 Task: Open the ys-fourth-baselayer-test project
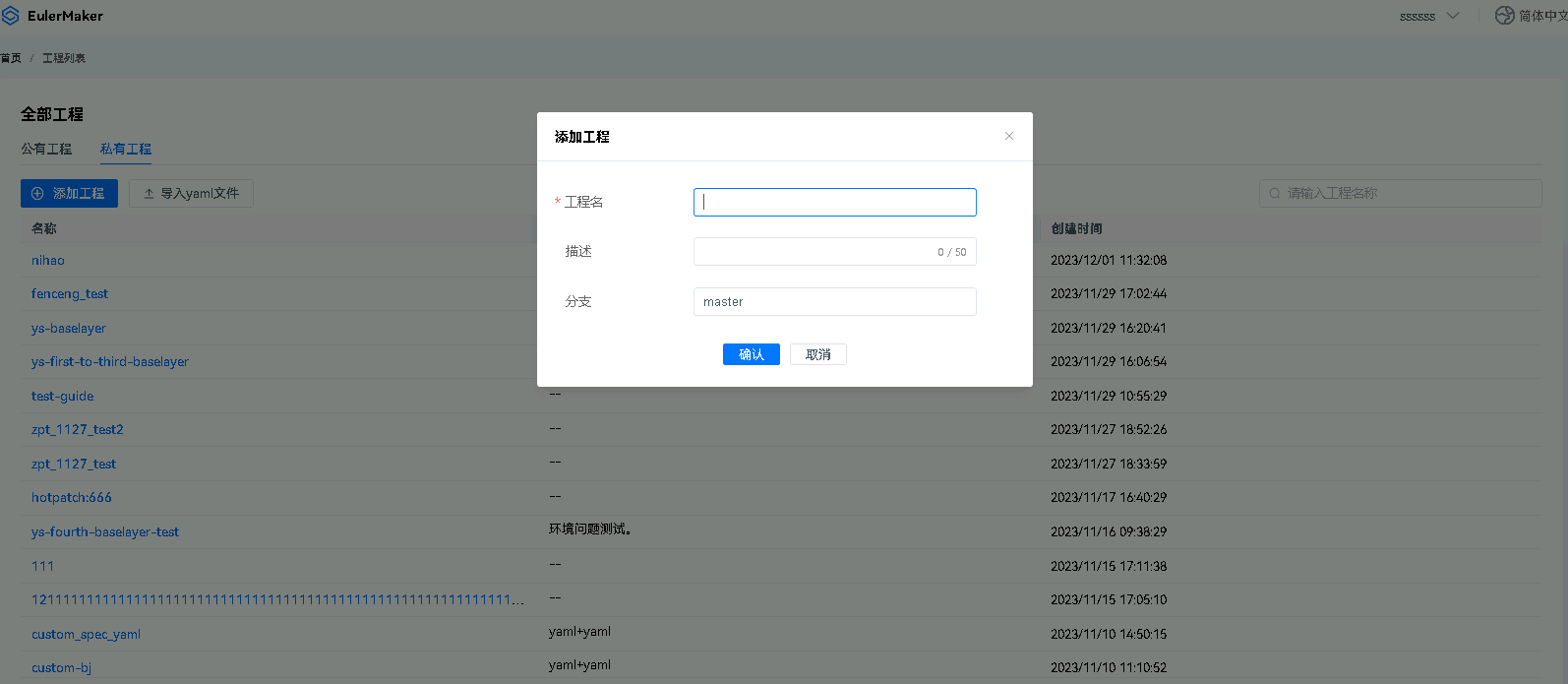[104, 532]
